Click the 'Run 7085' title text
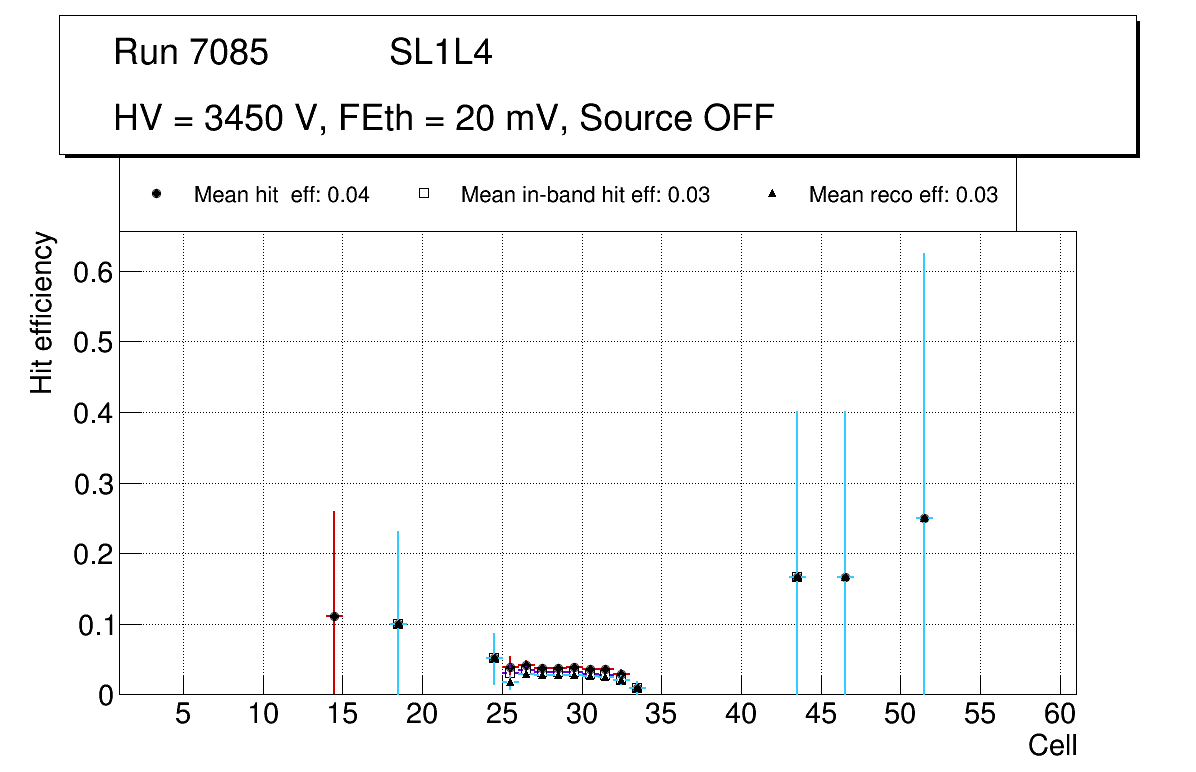1196x772 pixels. pos(191,53)
